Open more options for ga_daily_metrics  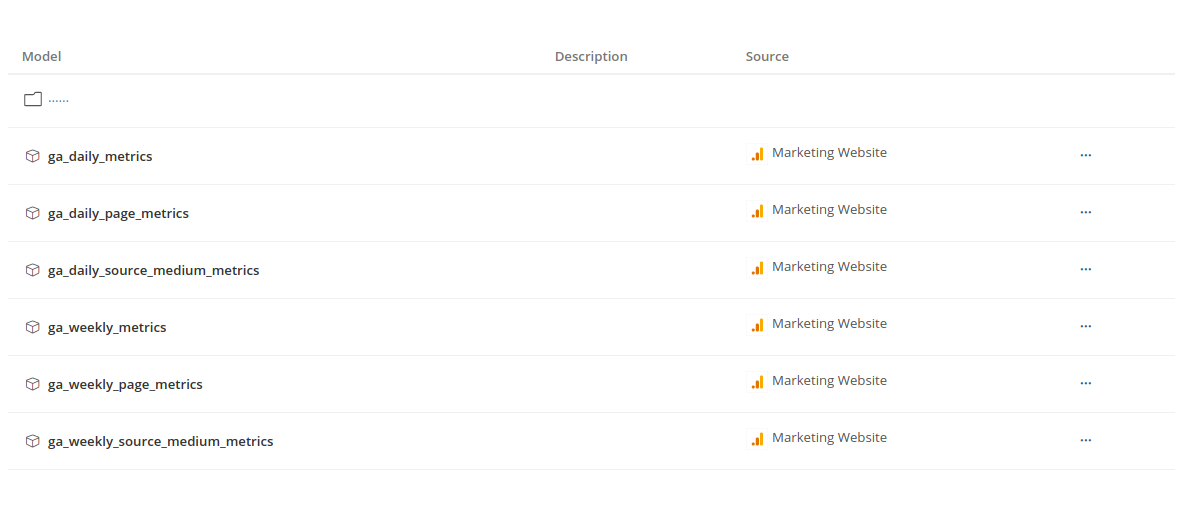point(1085,155)
